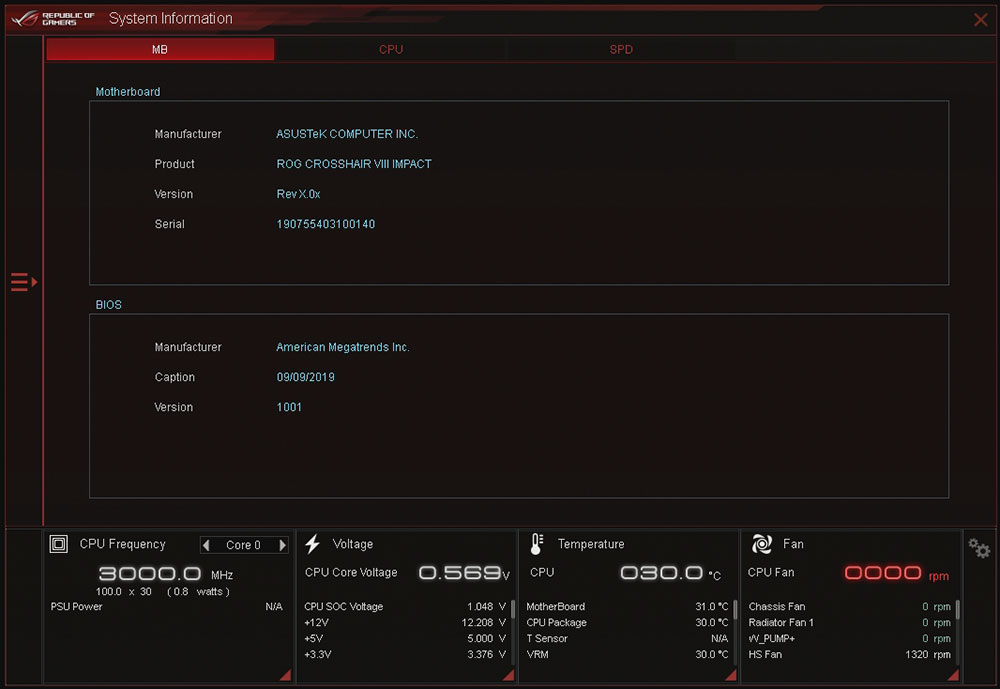Expand the left sidebar menu icon
Viewport: 1000px width, 689px height.
(x=24, y=281)
